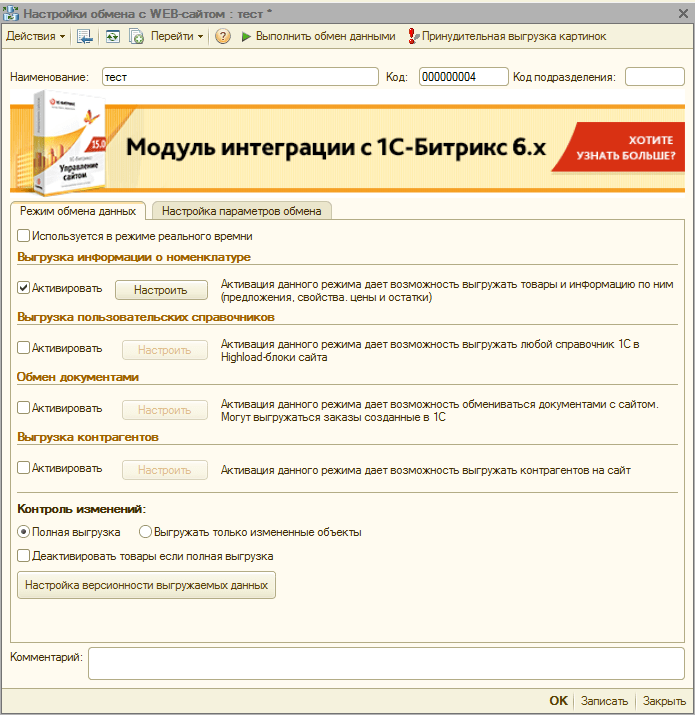Image resolution: width=695 pixels, height=715 pixels.
Task: Open the Действия dropdown menu
Action: click(36, 36)
